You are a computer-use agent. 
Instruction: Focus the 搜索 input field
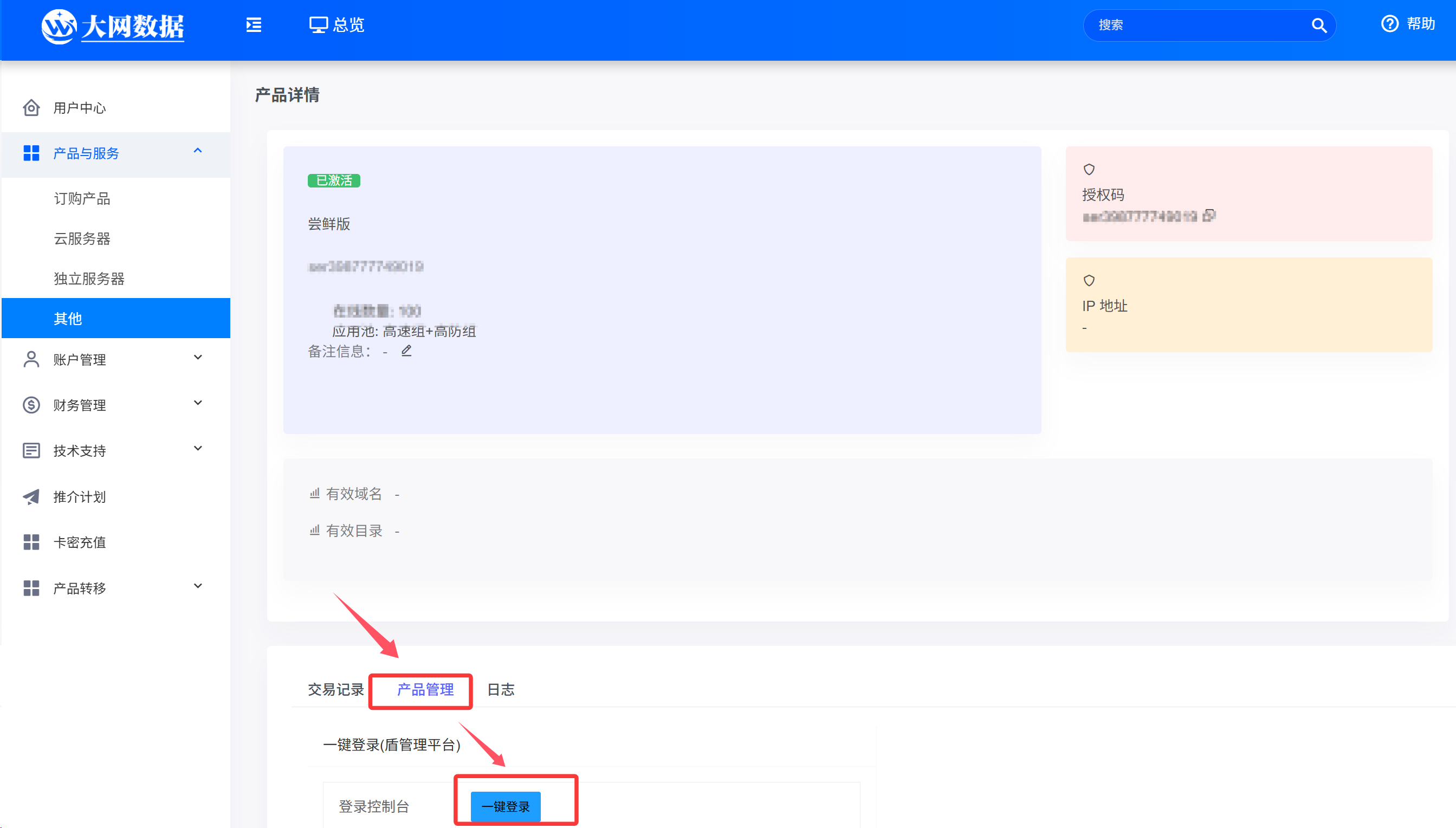pos(1194,25)
